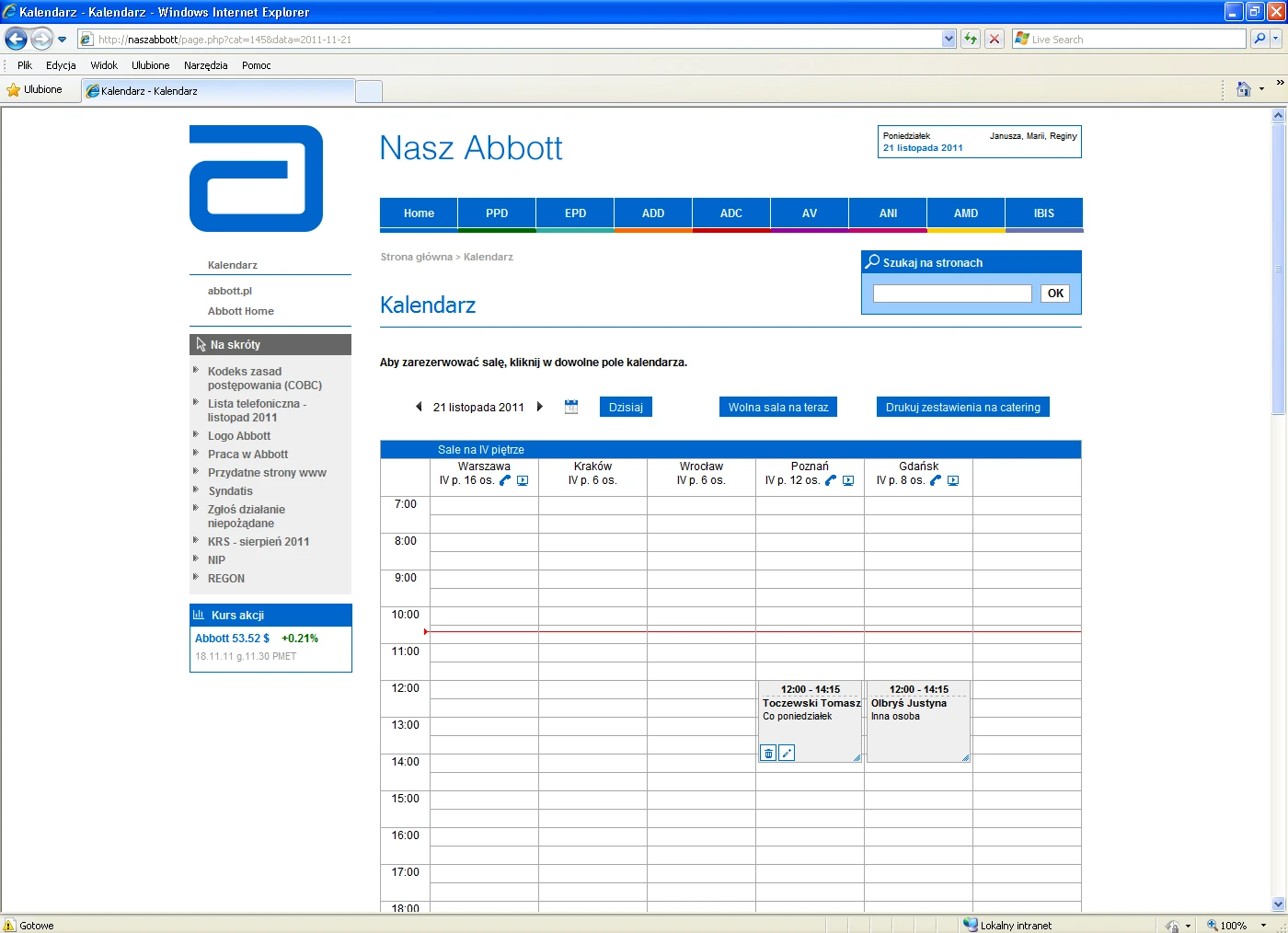Click the OK search button
The image size is (1288, 933).
1055,294
